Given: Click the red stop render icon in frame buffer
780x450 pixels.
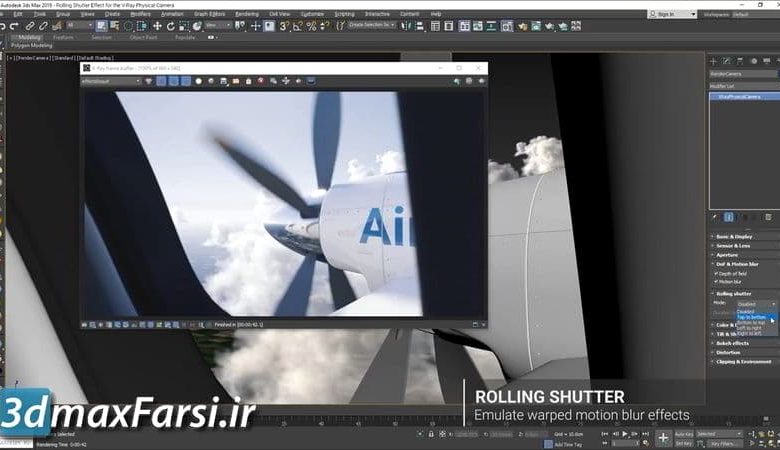Looking at the screenshot, I should coord(261,81).
